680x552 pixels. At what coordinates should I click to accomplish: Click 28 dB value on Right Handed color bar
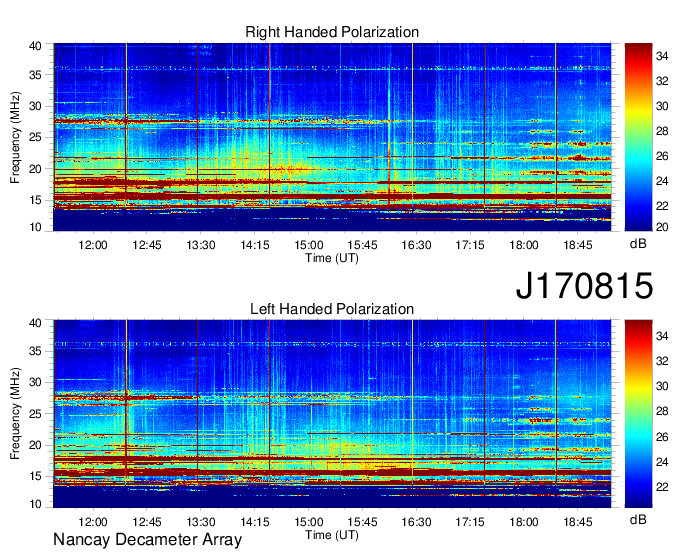(662, 131)
